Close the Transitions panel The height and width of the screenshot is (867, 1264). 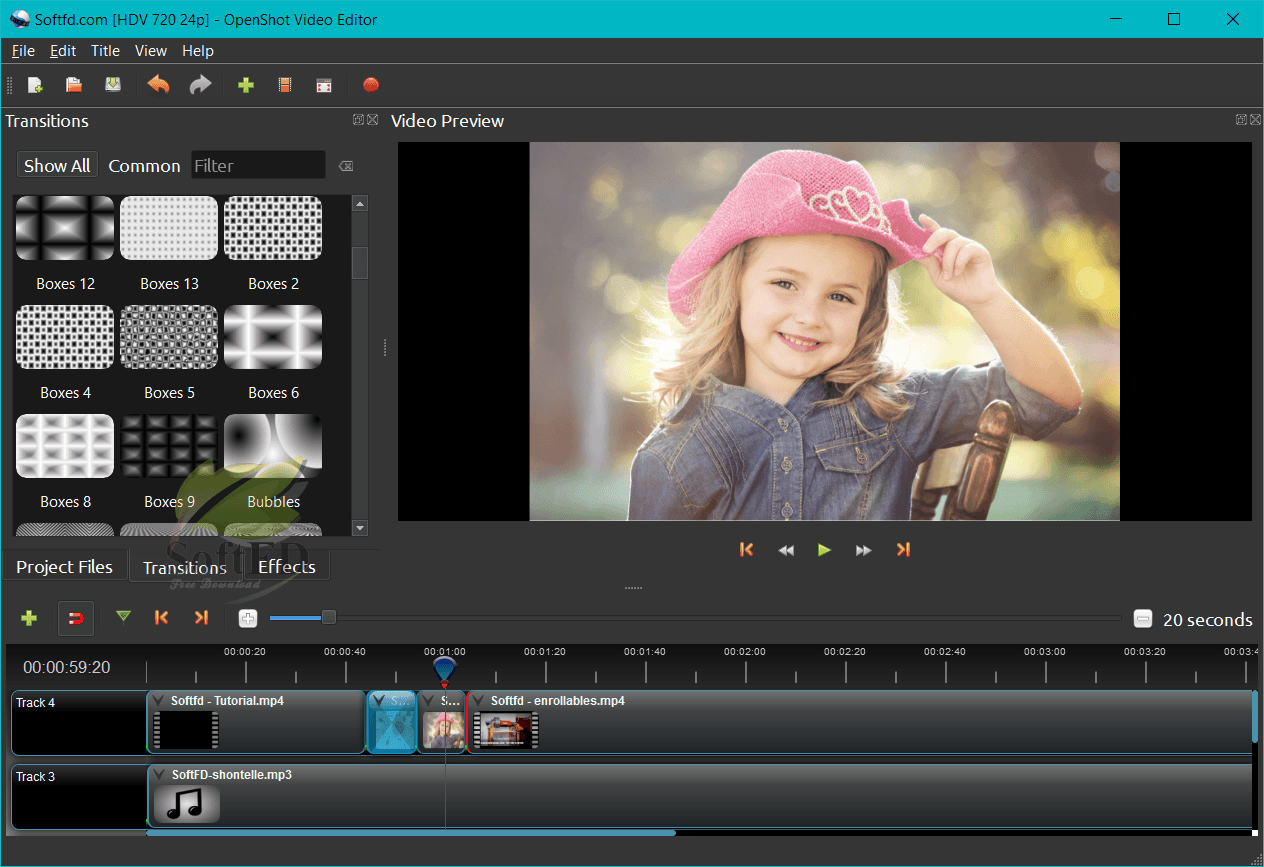coord(373,120)
